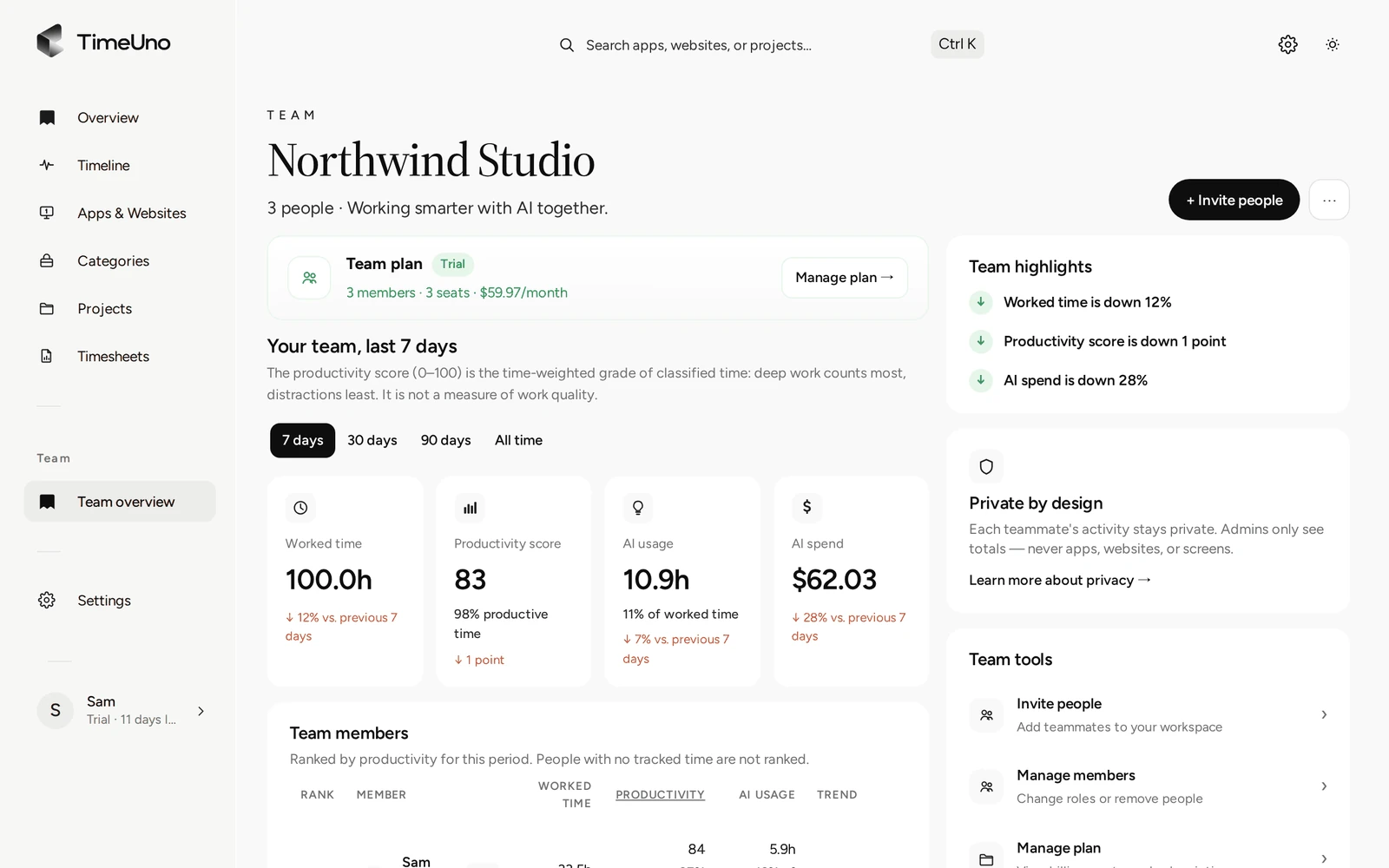Click the AI USAGE column header
Screen dimensions: 1389x868
[767, 794]
